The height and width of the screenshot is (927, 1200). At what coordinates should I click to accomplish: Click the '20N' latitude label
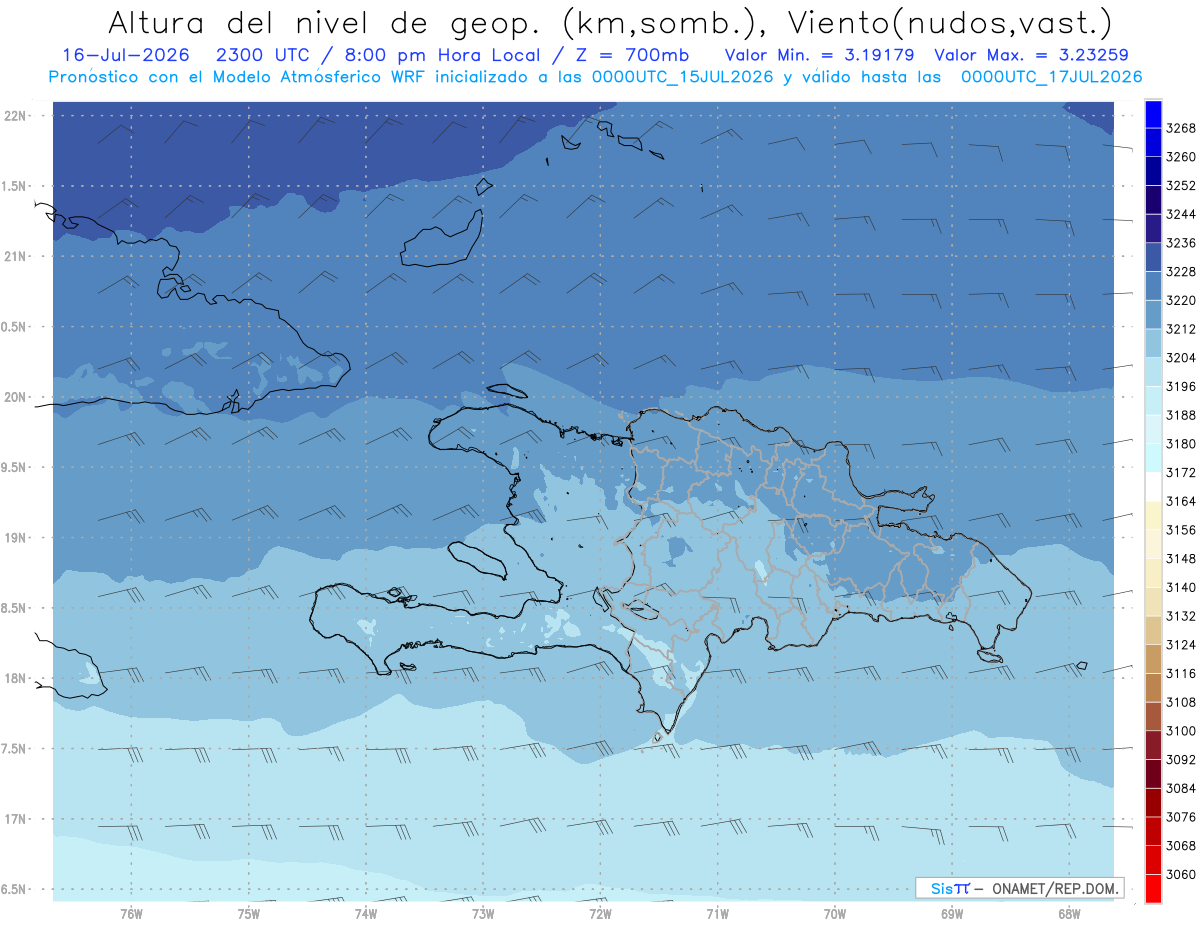[x=15, y=397]
